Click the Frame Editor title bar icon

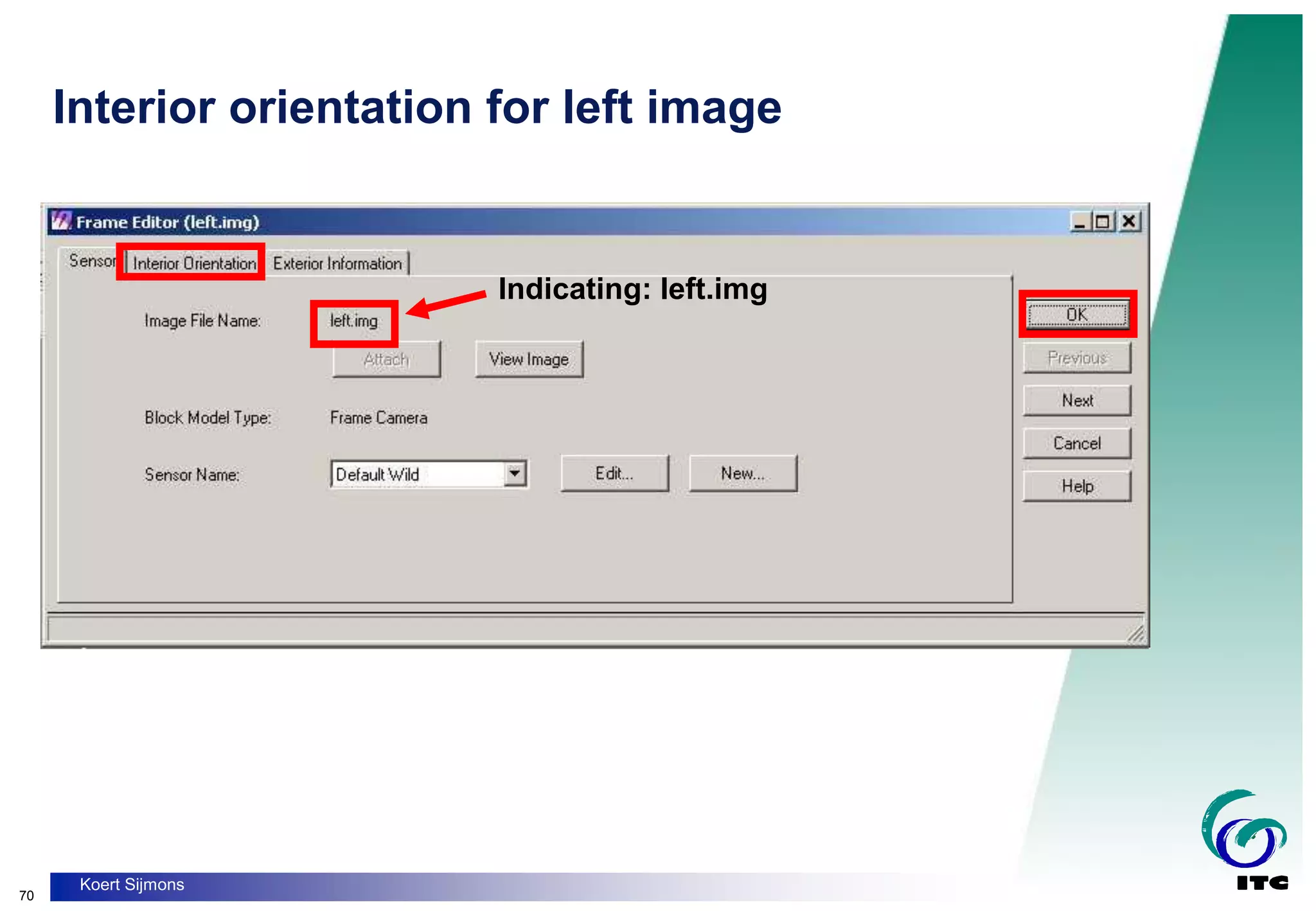point(61,222)
